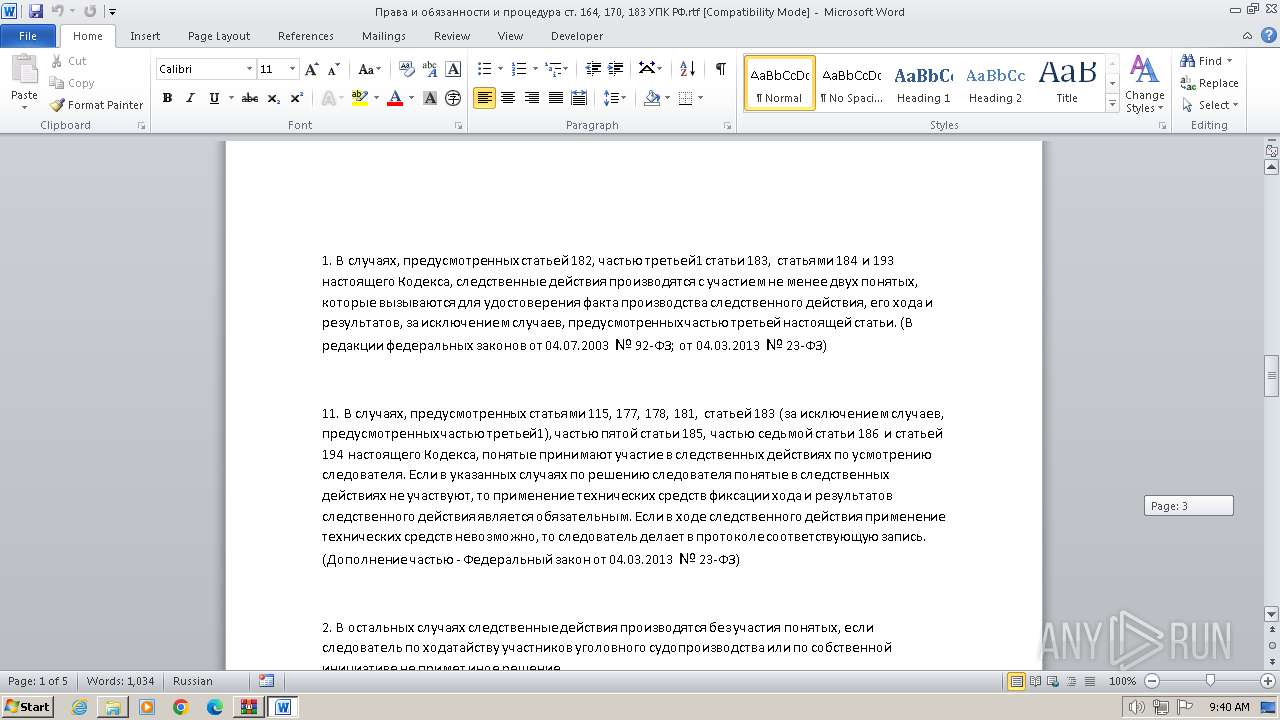Screen dimensions: 1280x720
Task: Switch to the Review tab
Action: tap(452, 36)
